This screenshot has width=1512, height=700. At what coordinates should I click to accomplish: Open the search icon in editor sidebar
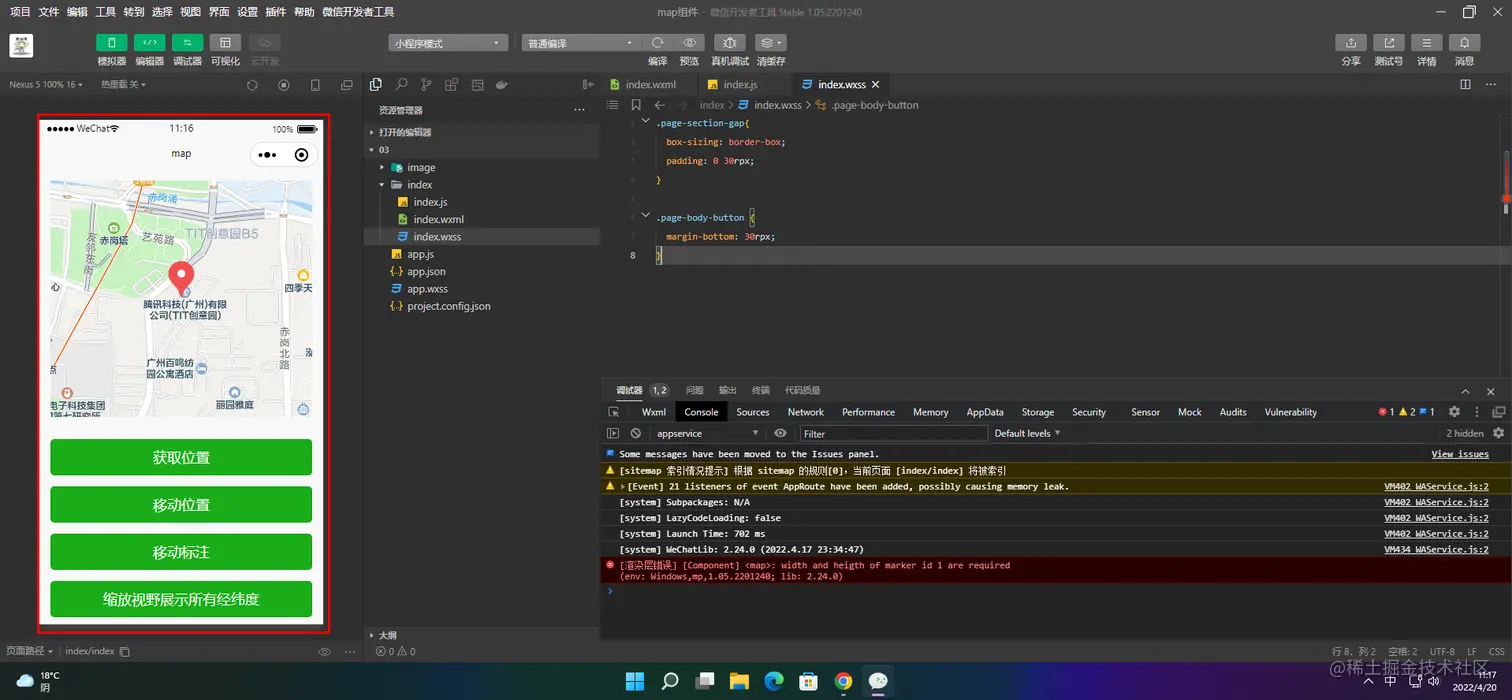pyautogui.click(x=401, y=85)
